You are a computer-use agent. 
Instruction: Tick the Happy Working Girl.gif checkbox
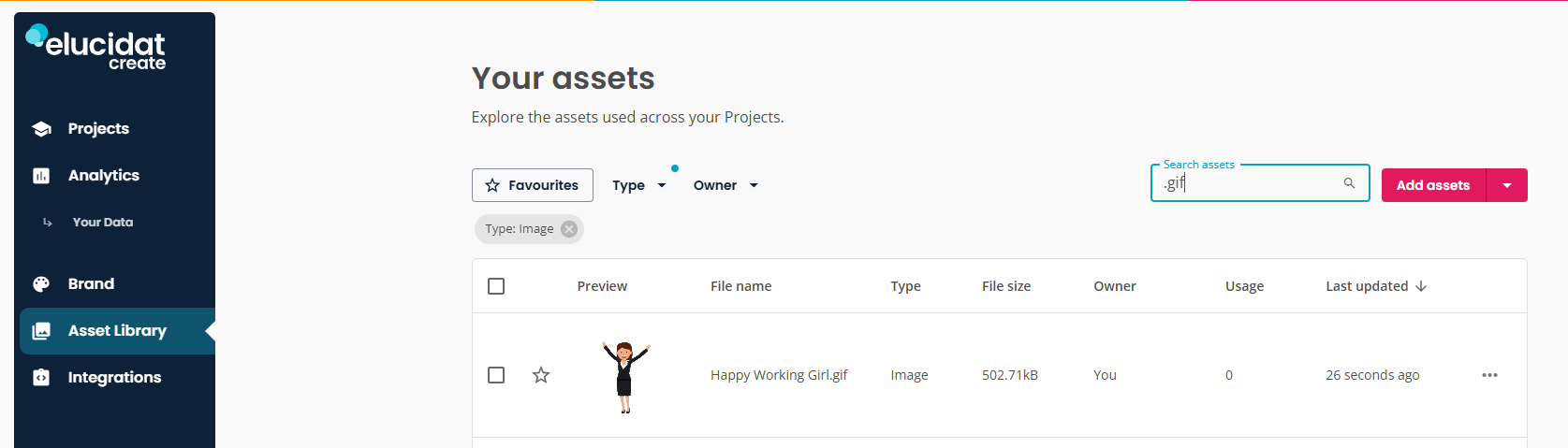pyautogui.click(x=496, y=375)
